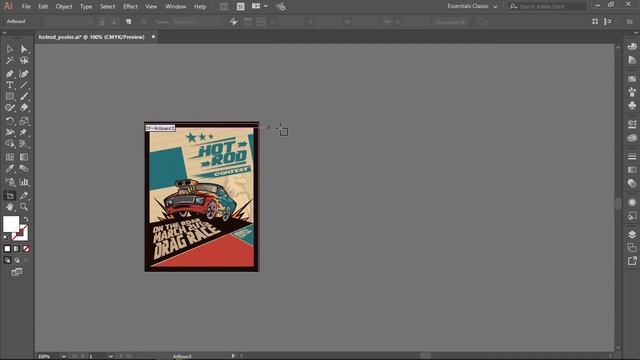Select the Rotate tool
Viewport: 640px width, 360px height.
pyautogui.click(x=10, y=121)
